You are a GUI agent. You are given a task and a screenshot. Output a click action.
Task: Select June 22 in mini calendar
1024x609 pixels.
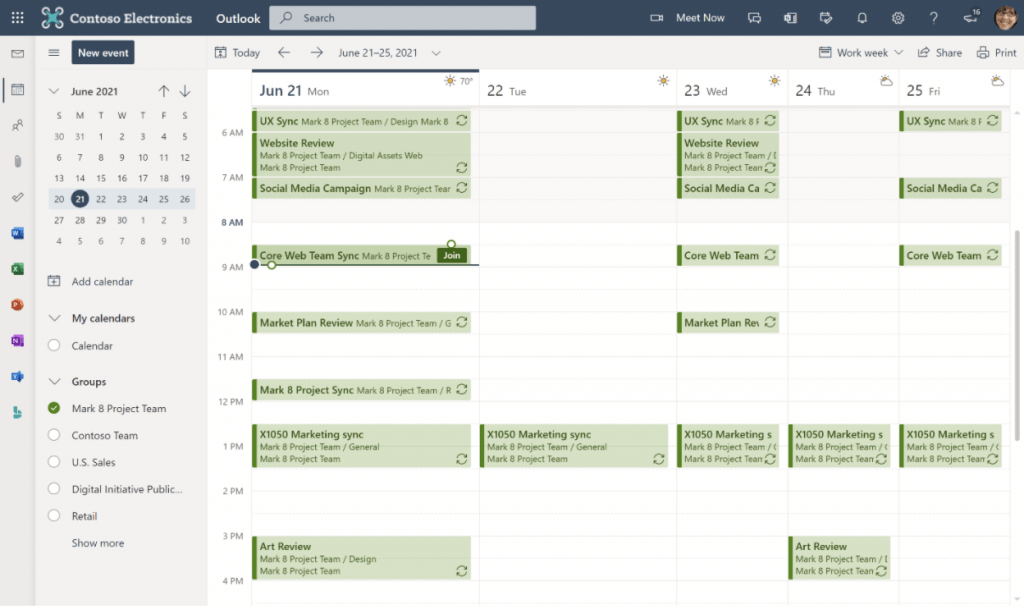click(x=101, y=199)
